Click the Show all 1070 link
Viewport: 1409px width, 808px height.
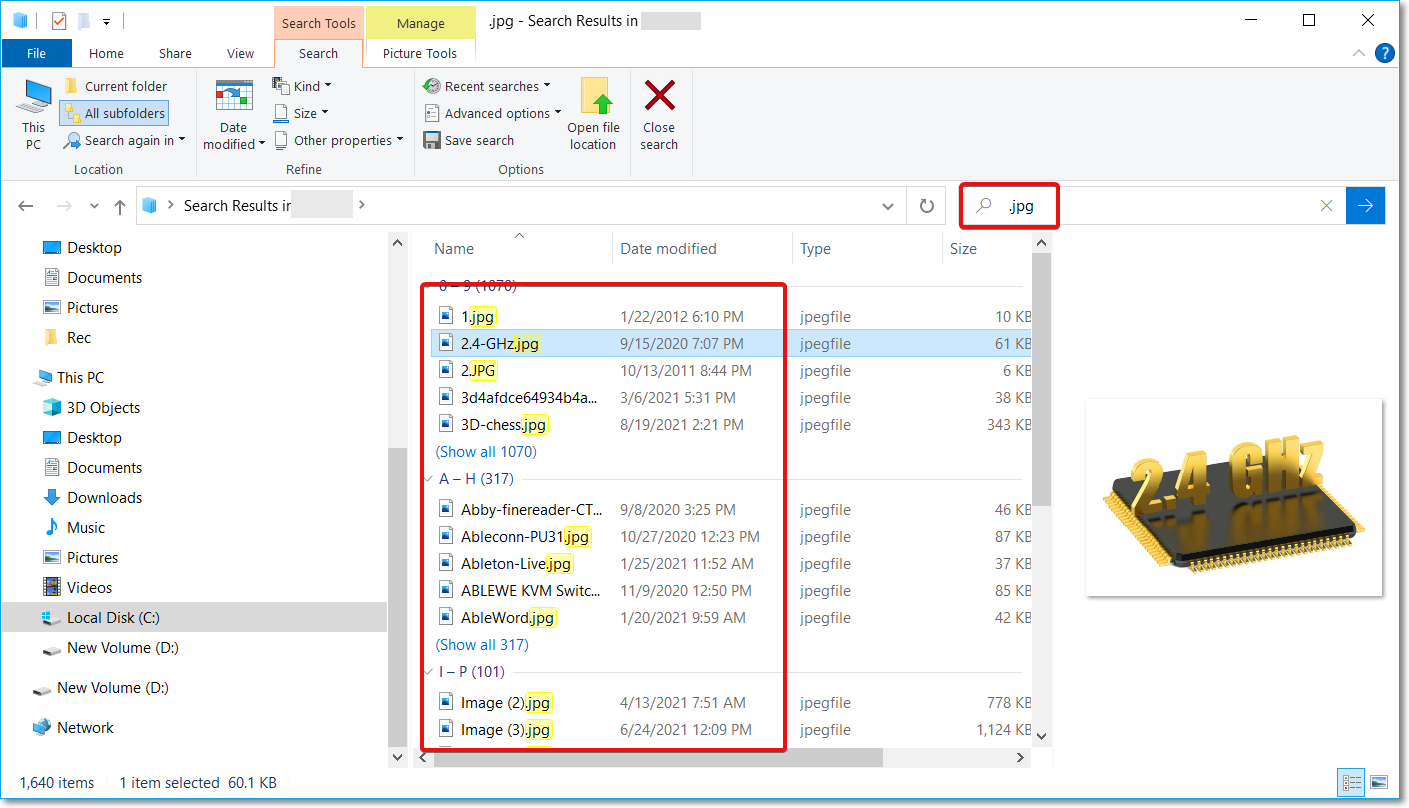486,452
